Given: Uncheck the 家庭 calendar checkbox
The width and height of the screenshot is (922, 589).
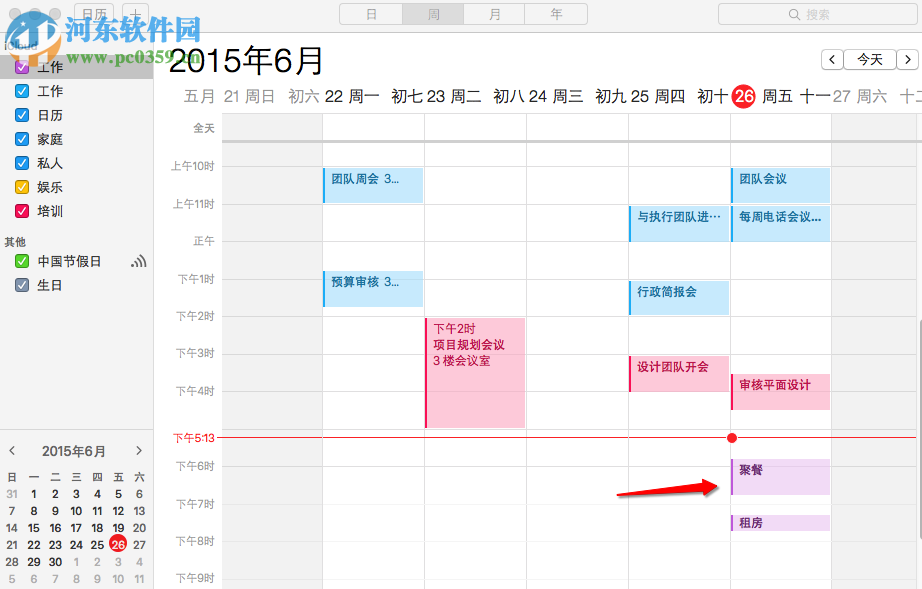Looking at the screenshot, I should point(22,139).
